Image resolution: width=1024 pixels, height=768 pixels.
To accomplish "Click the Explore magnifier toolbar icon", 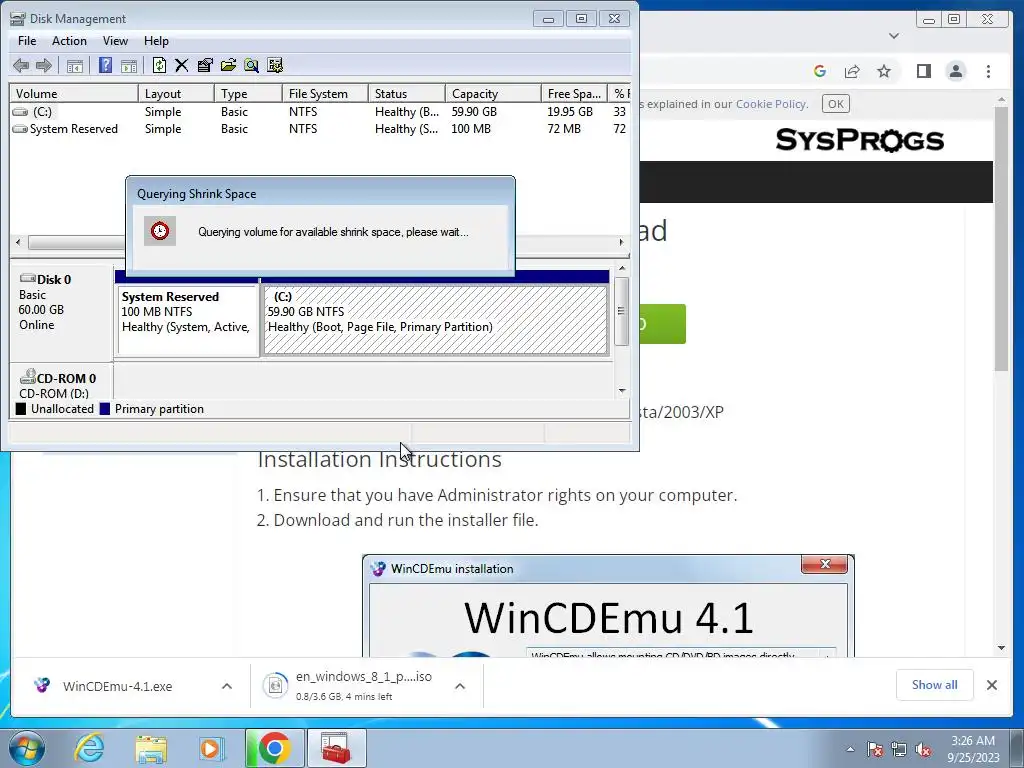I will tap(251, 65).
